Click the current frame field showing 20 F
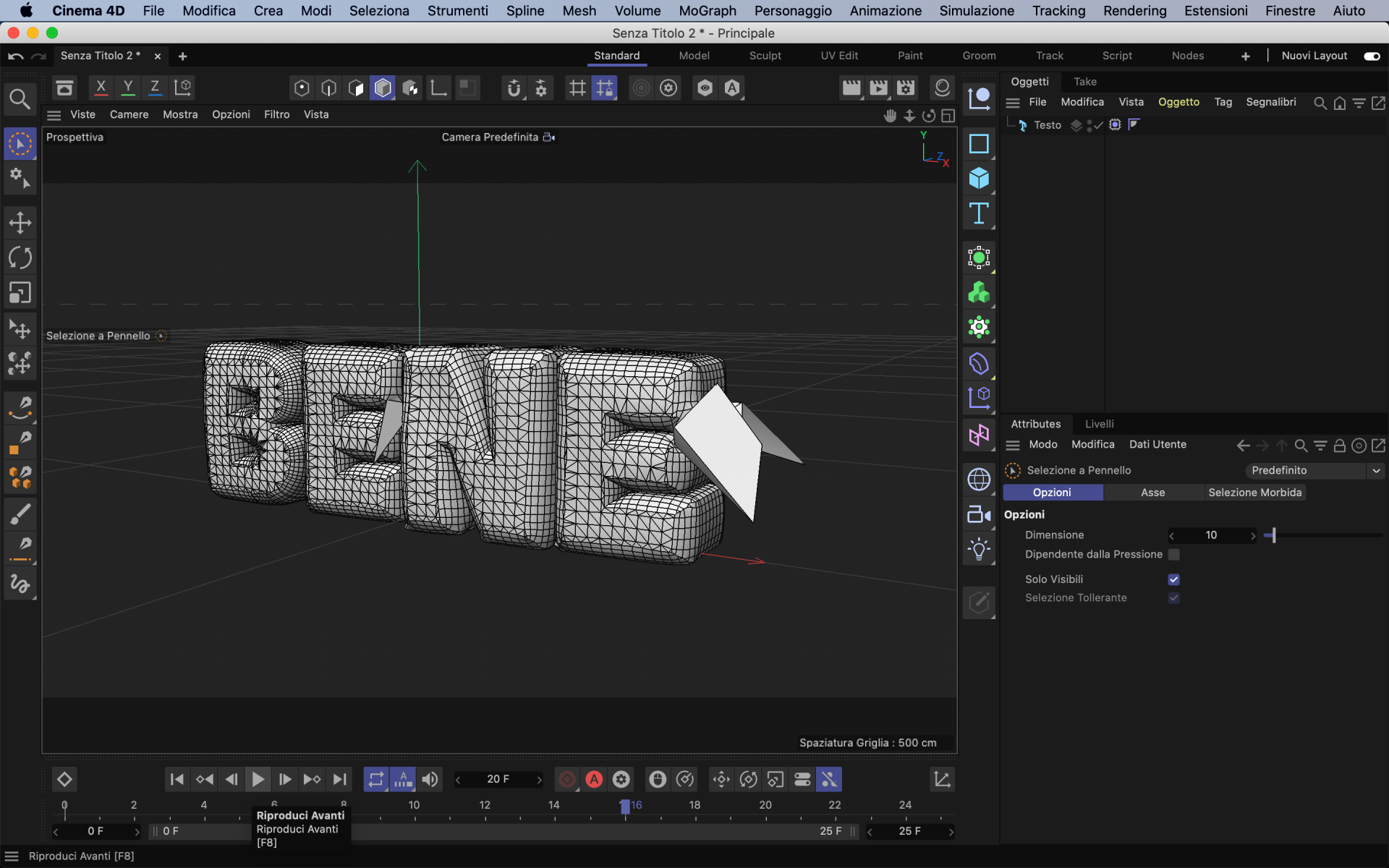The height and width of the screenshot is (868, 1389). (x=498, y=779)
